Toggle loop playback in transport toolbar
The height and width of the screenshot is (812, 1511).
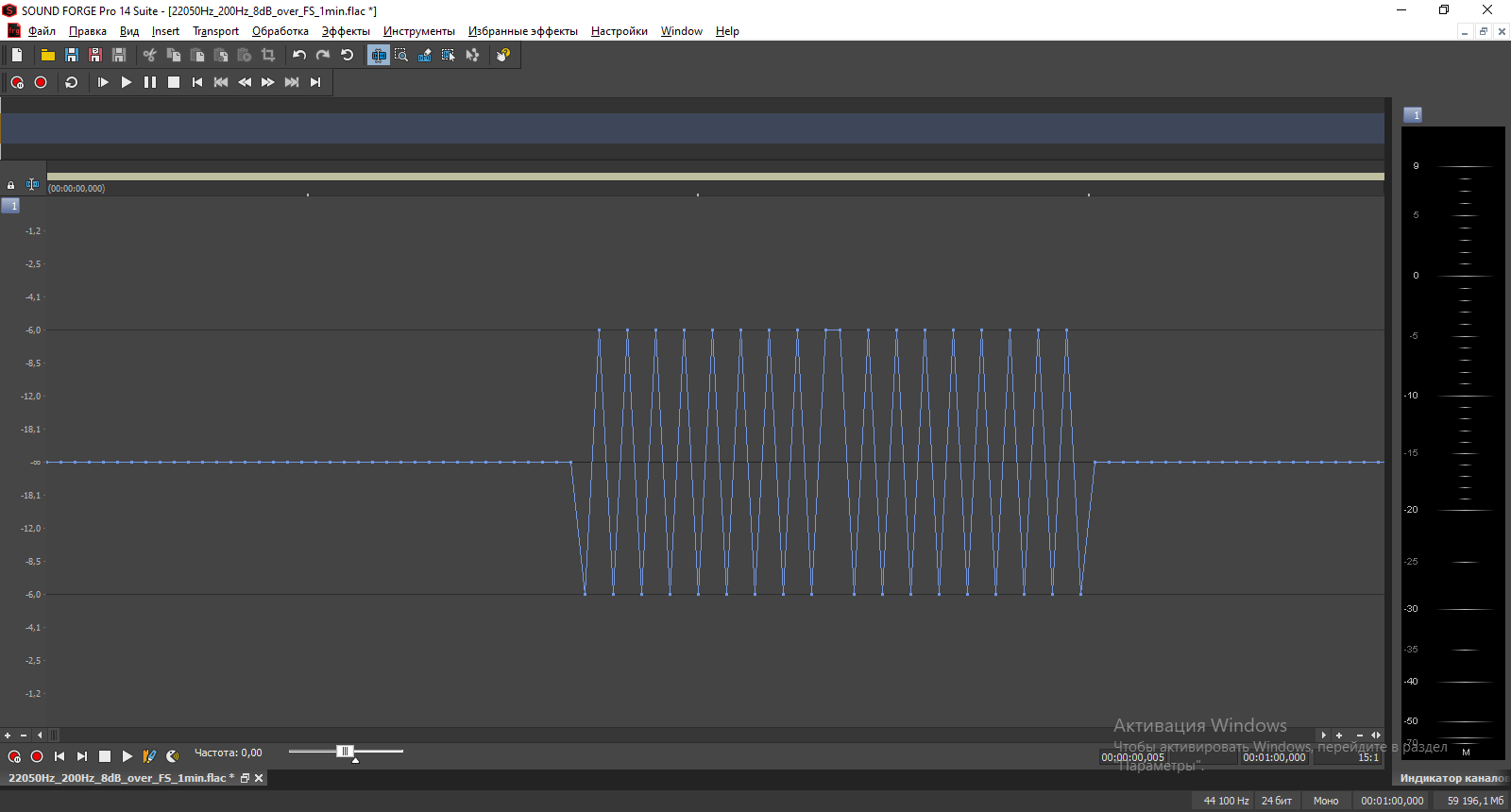tap(71, 82)
